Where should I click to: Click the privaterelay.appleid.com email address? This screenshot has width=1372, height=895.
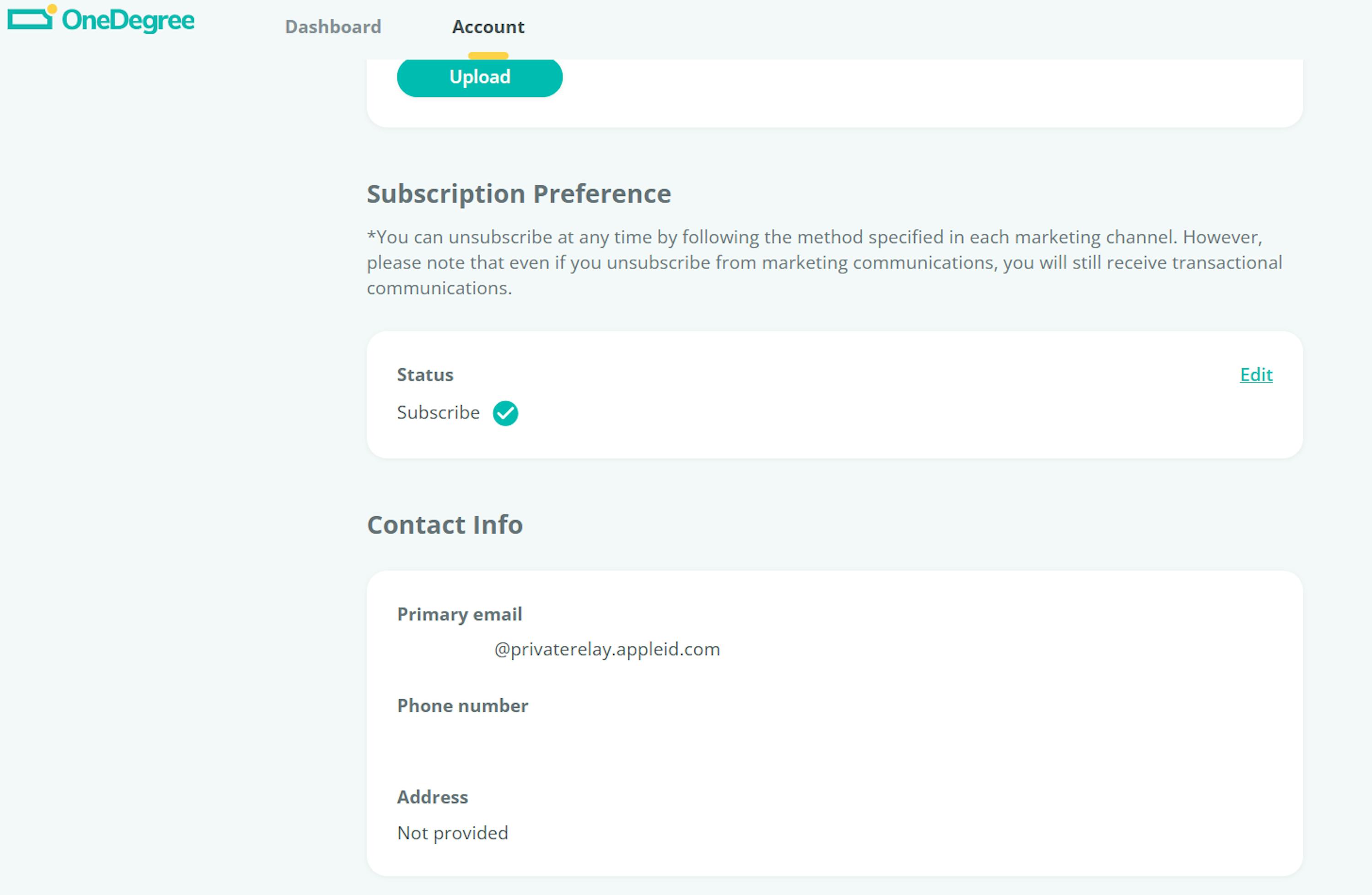pyautogui.click(x=607, y=649)
